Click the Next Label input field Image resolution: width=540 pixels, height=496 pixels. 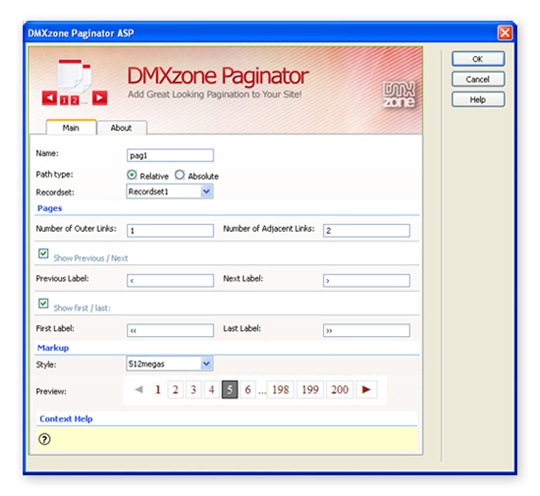366,280
